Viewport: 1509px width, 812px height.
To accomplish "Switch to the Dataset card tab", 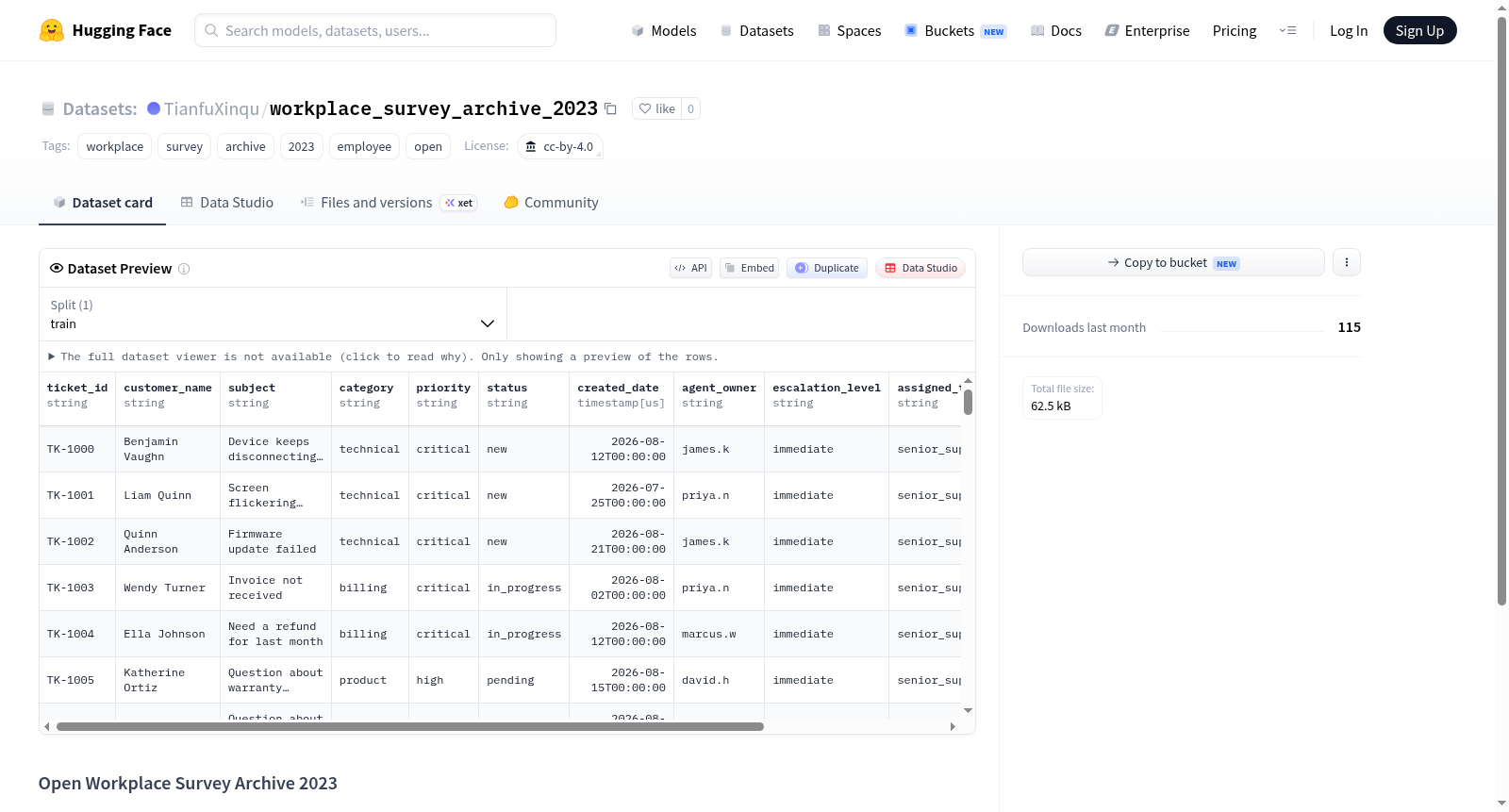I will tap(102, 203).
